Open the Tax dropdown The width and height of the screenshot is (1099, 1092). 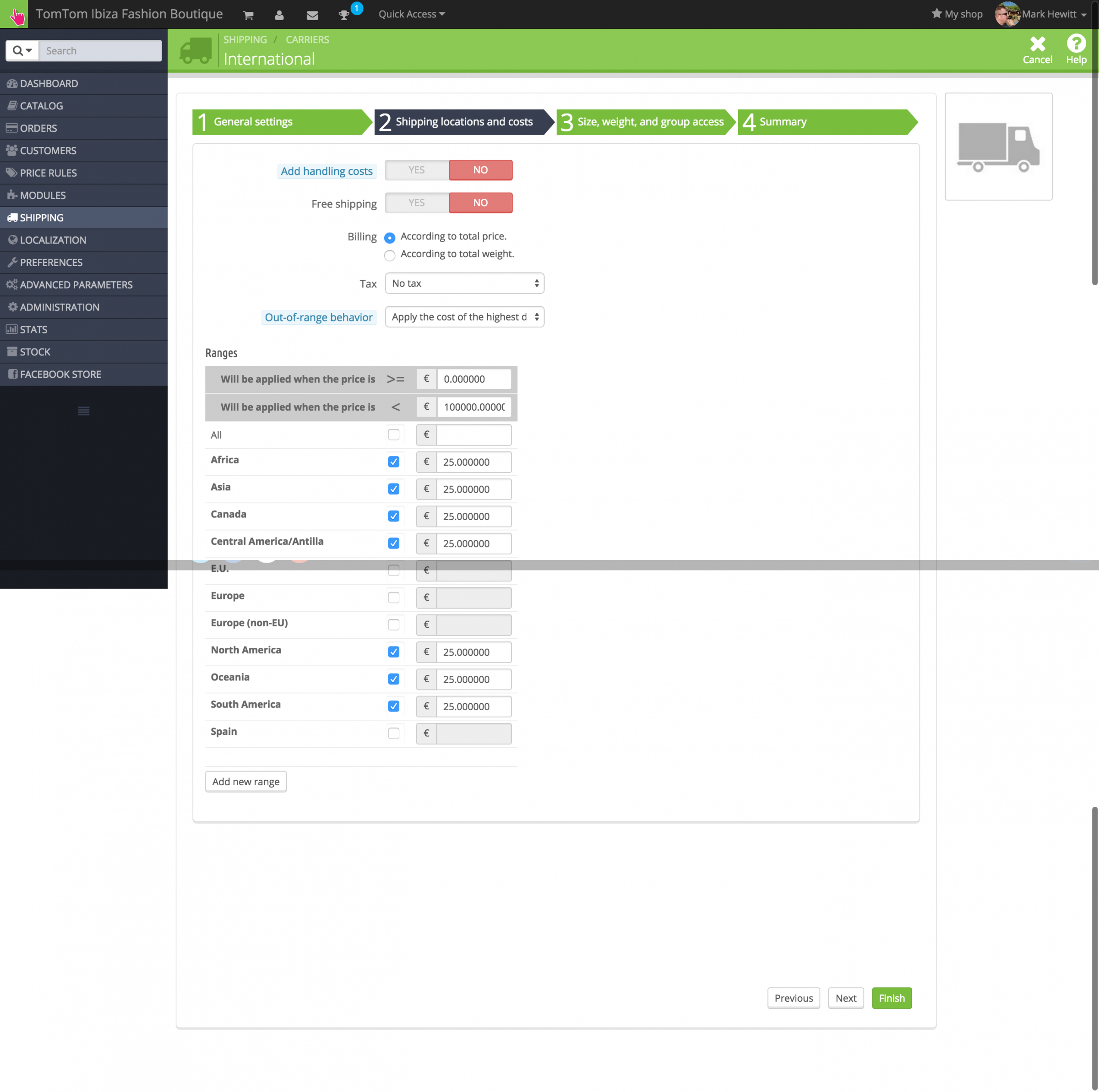pyautogui.click(x=464, y=283)
